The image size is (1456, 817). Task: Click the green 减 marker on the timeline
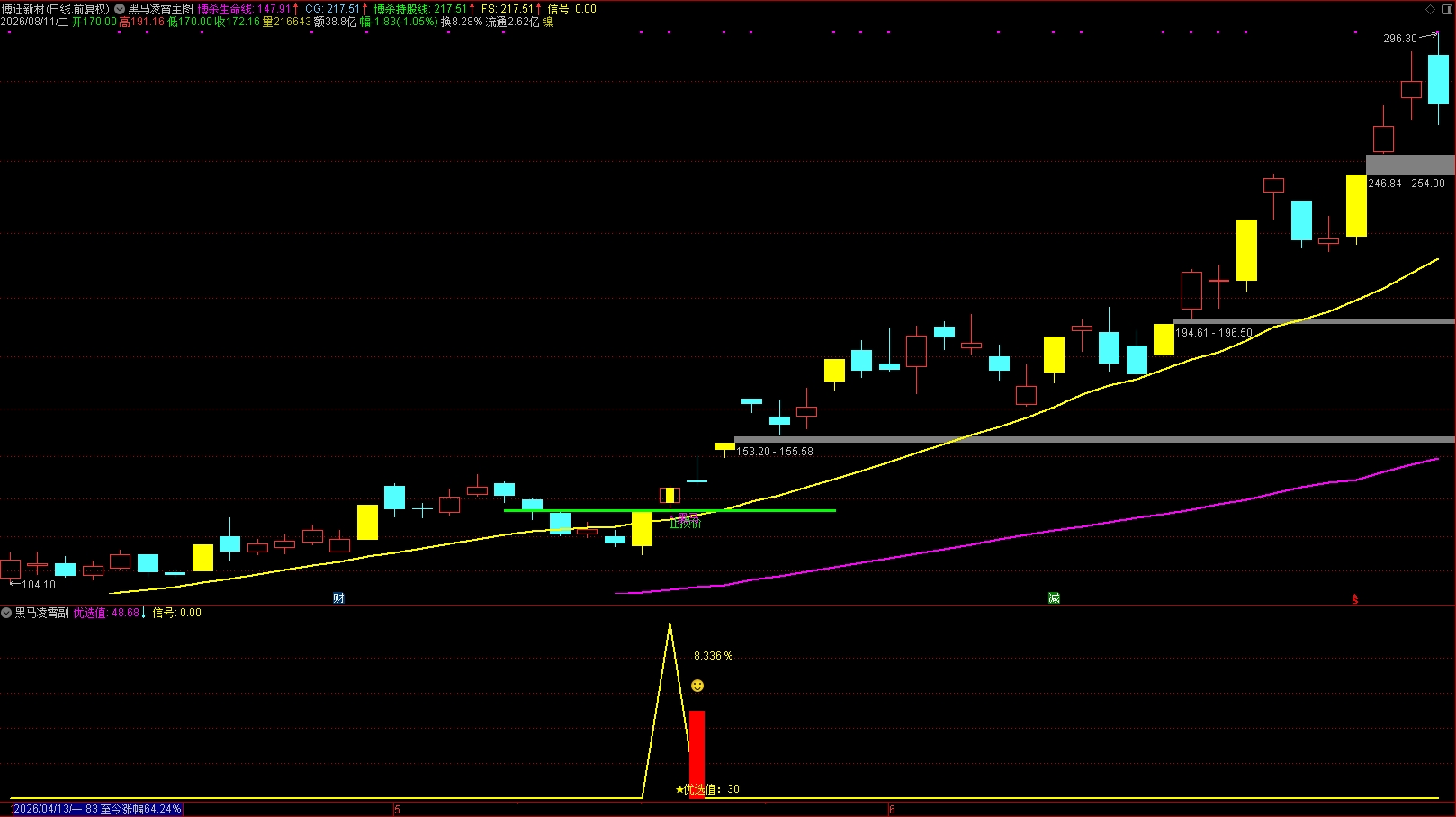coord(1054,598)
